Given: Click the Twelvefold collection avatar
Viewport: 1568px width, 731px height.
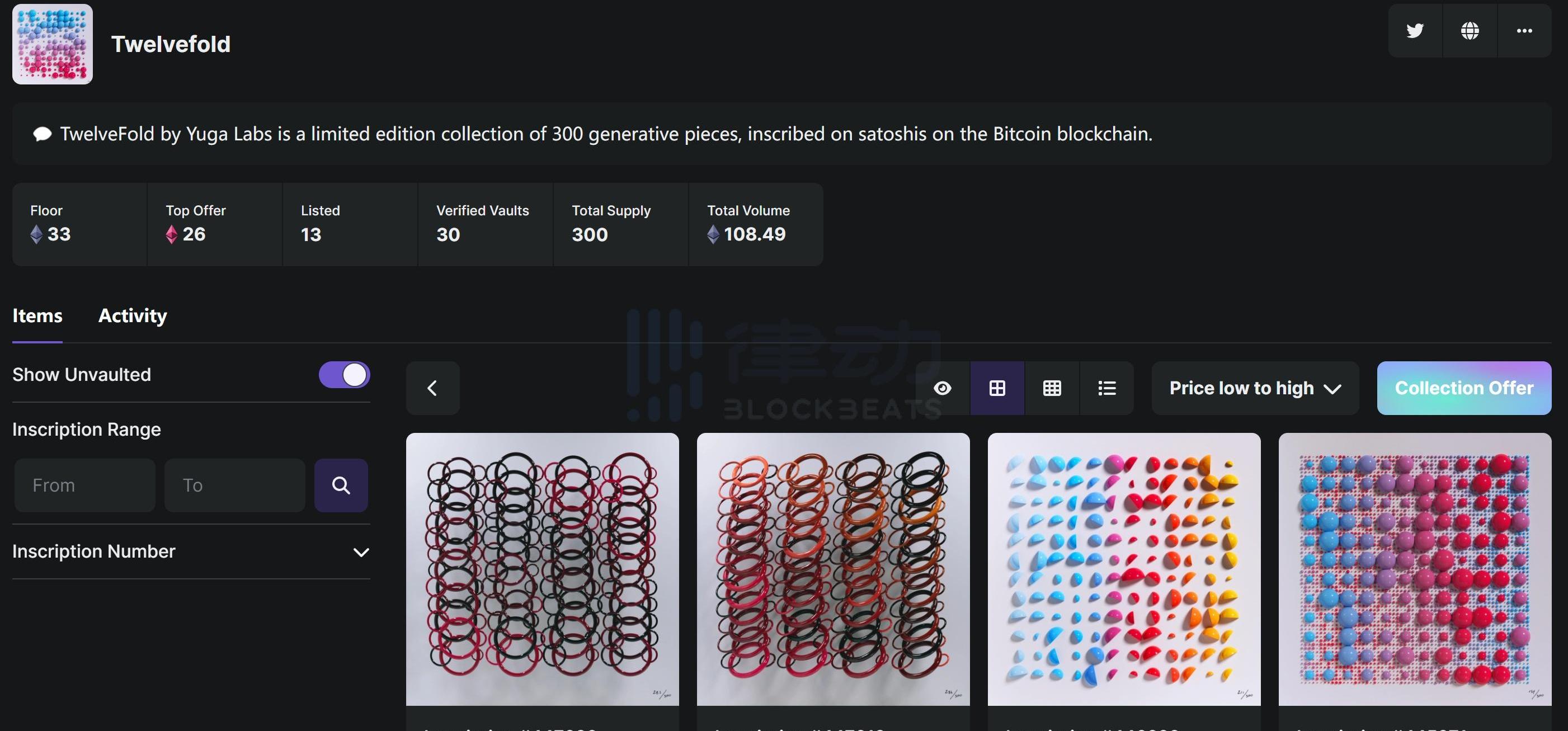Looking at the screenshot, I should 53,44.
